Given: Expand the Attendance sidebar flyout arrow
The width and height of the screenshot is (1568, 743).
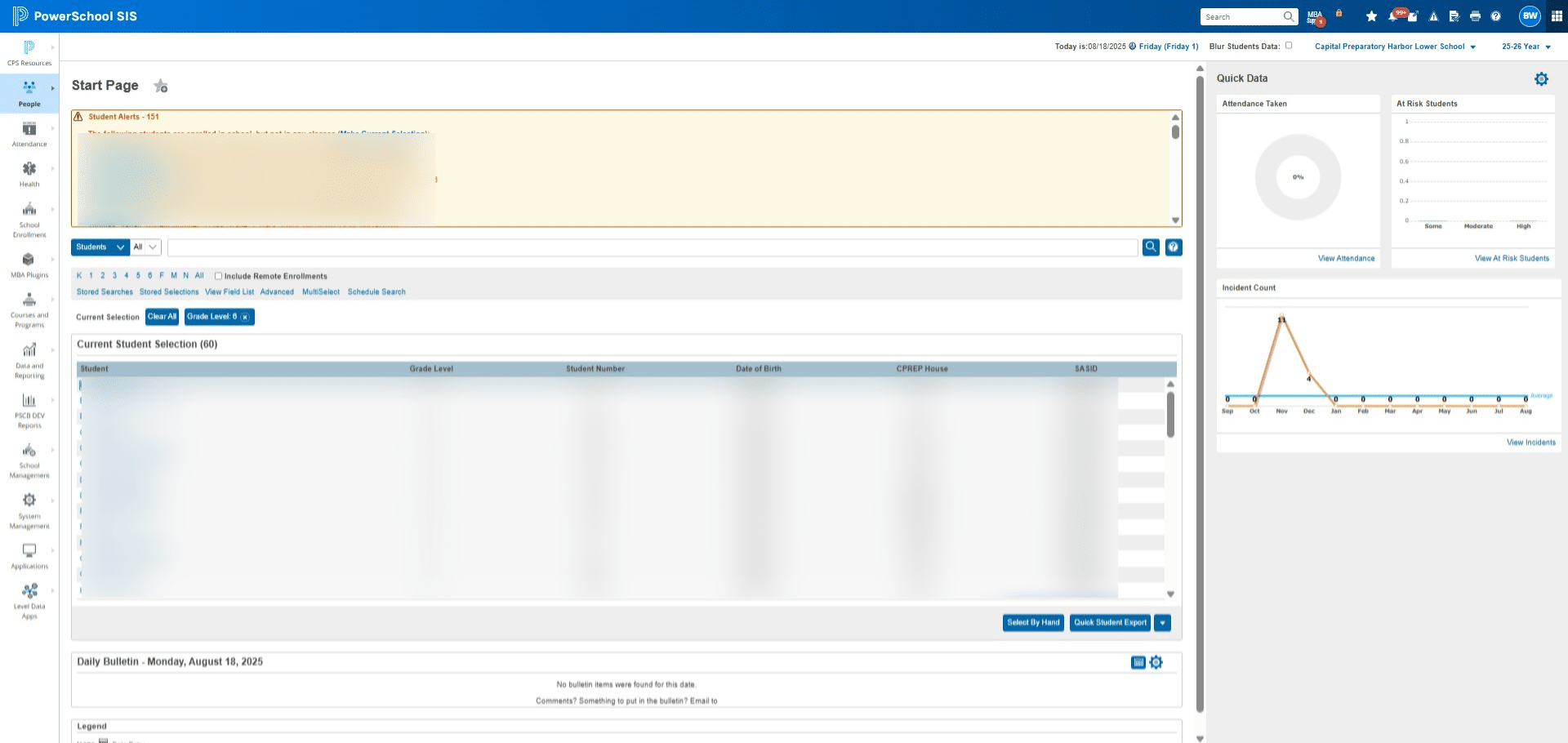Looking at the screenshot, I should [52, 128].
